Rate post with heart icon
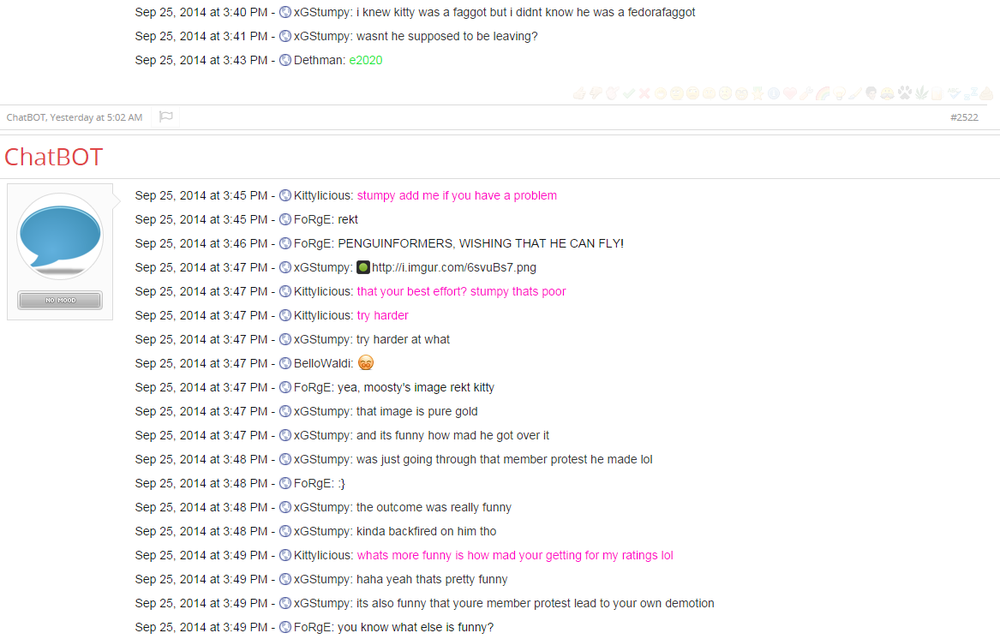 coord(790,94)
